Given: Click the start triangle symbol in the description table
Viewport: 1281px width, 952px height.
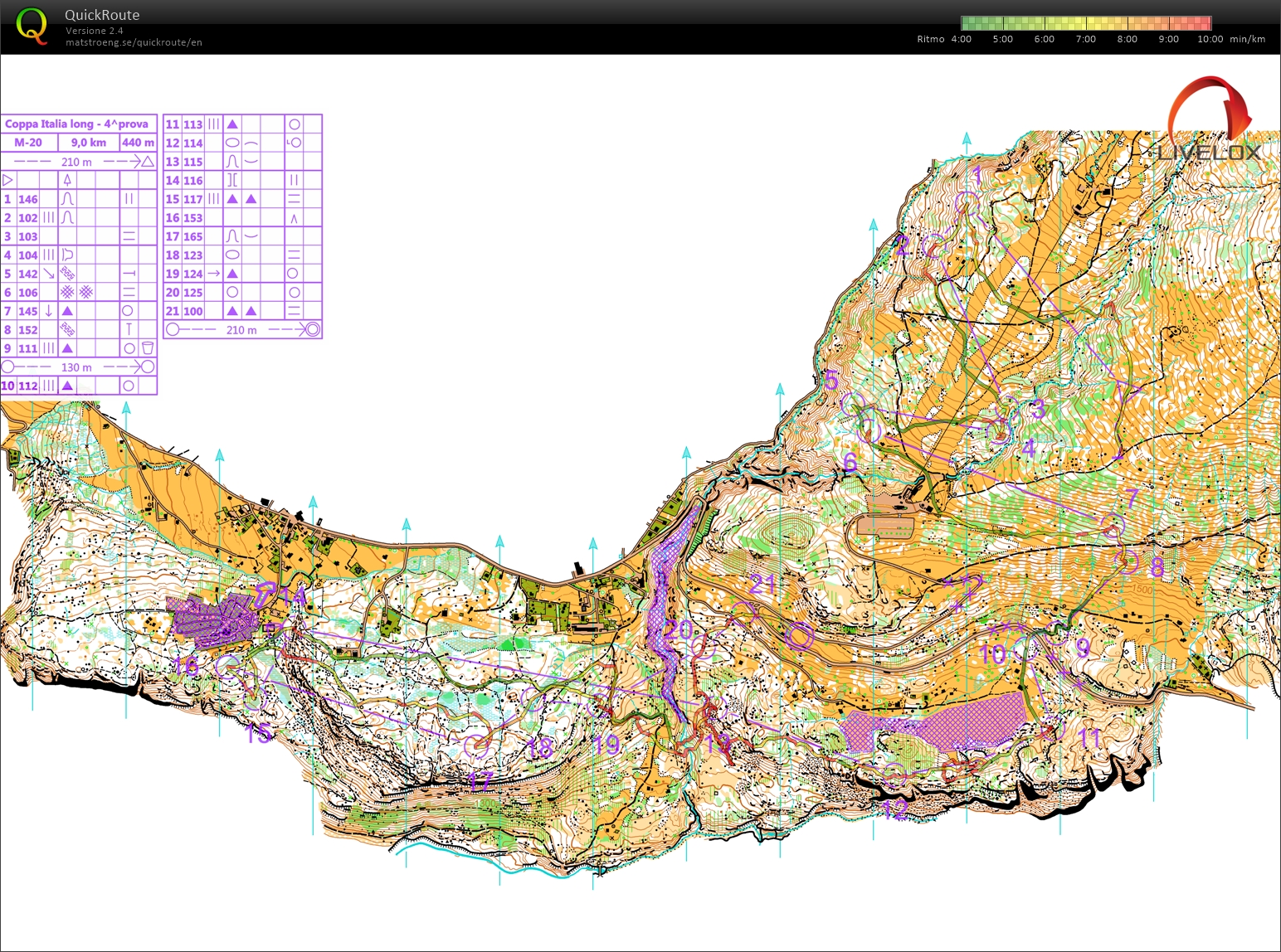Looking at the screenshot, I should (x=8, y=180).
